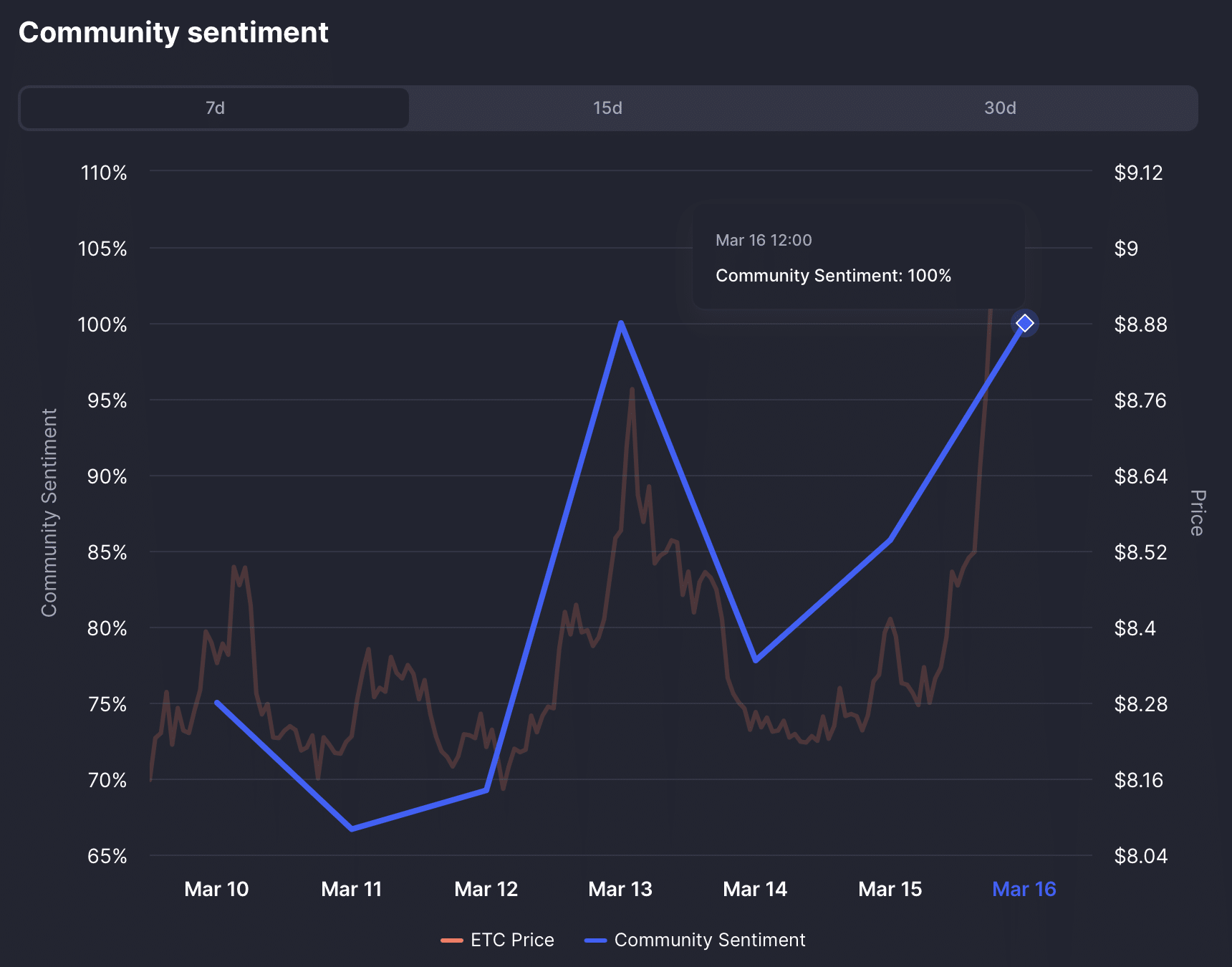Screen dimensions: 1232x967
Task: Click the orange ETC Price legend icon
Action: [451, 939]
